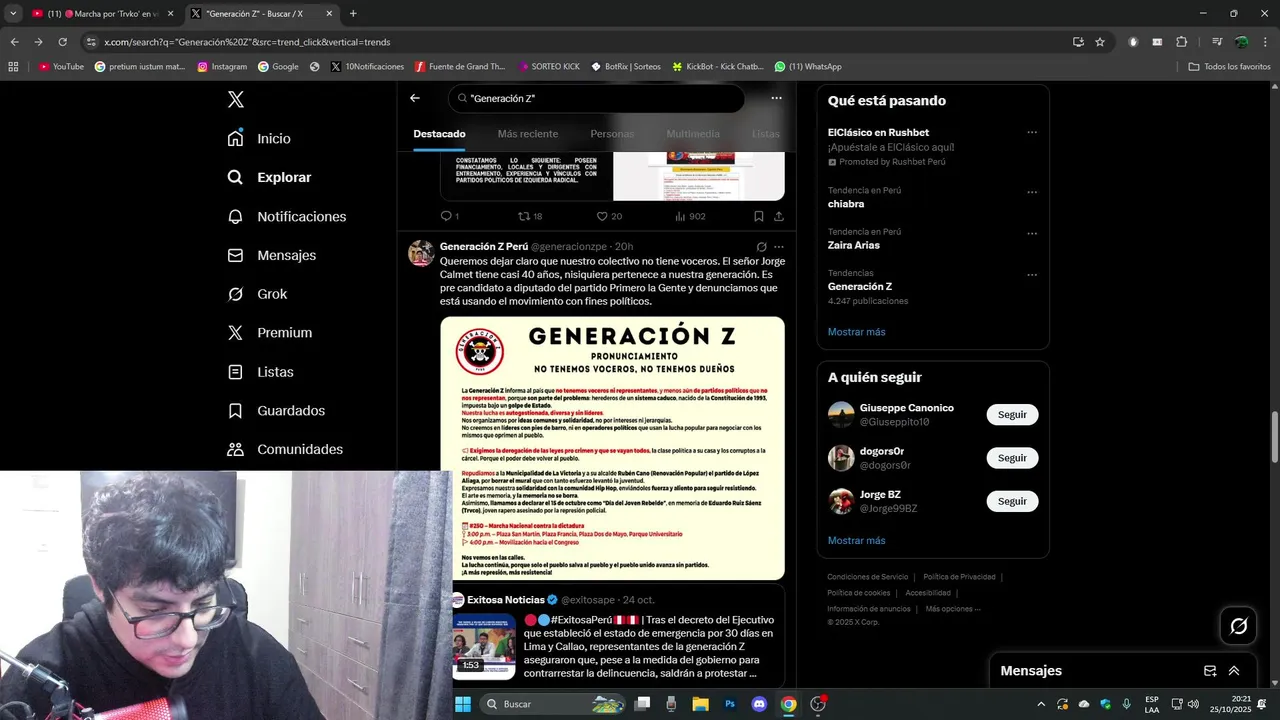
Task: Compose new message in Mensajes drawer
Action: click(x=1209, y=671)
